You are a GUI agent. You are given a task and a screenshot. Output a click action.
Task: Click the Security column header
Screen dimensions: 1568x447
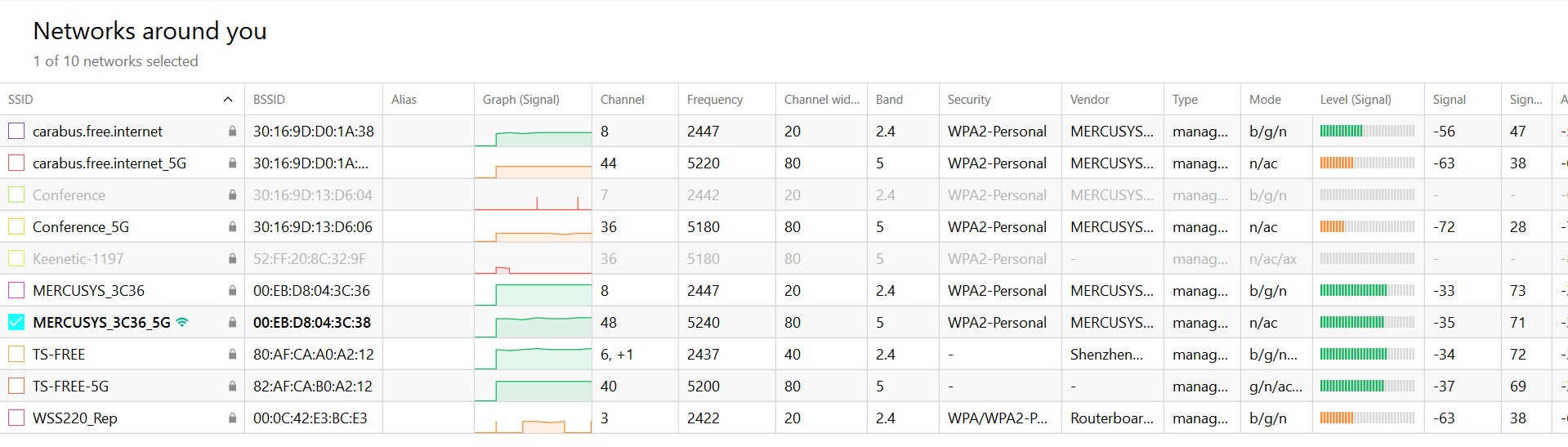point(968,100)
